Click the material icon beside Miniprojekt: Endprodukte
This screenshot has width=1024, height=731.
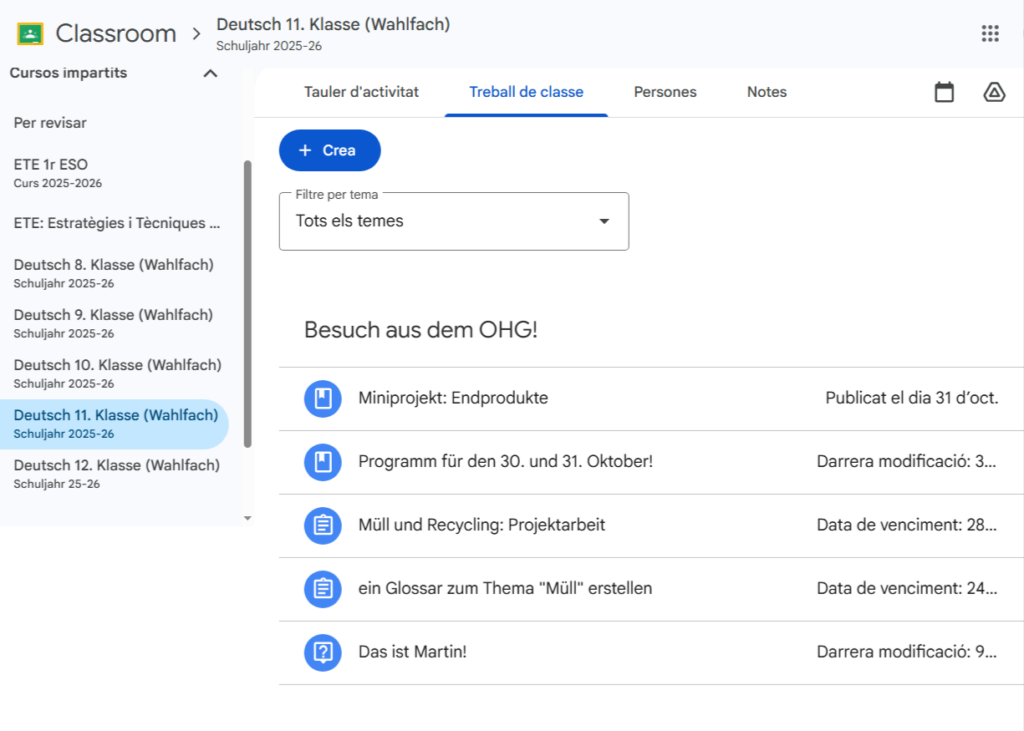(322, 399)
